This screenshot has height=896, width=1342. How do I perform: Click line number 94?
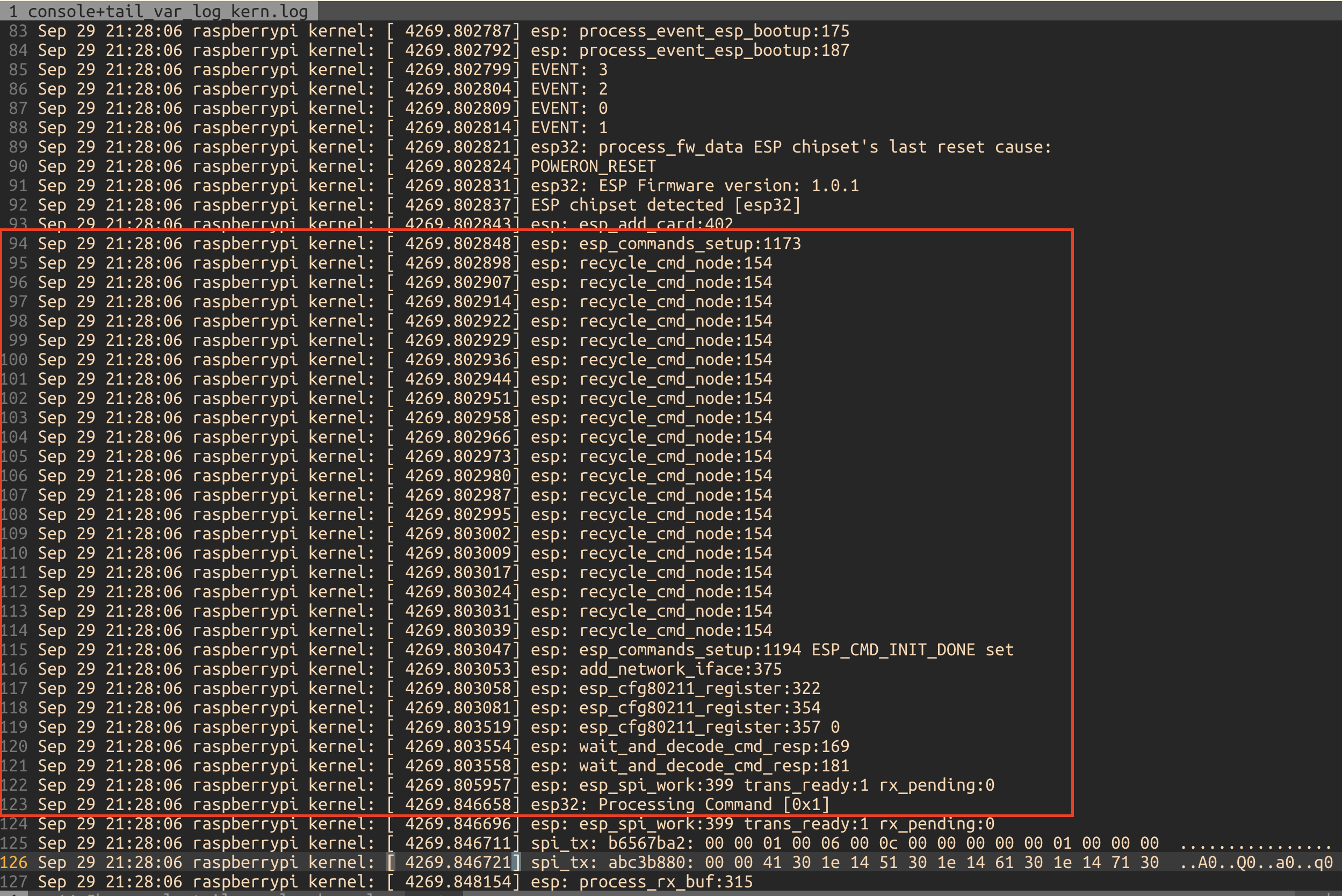[17, 243]
